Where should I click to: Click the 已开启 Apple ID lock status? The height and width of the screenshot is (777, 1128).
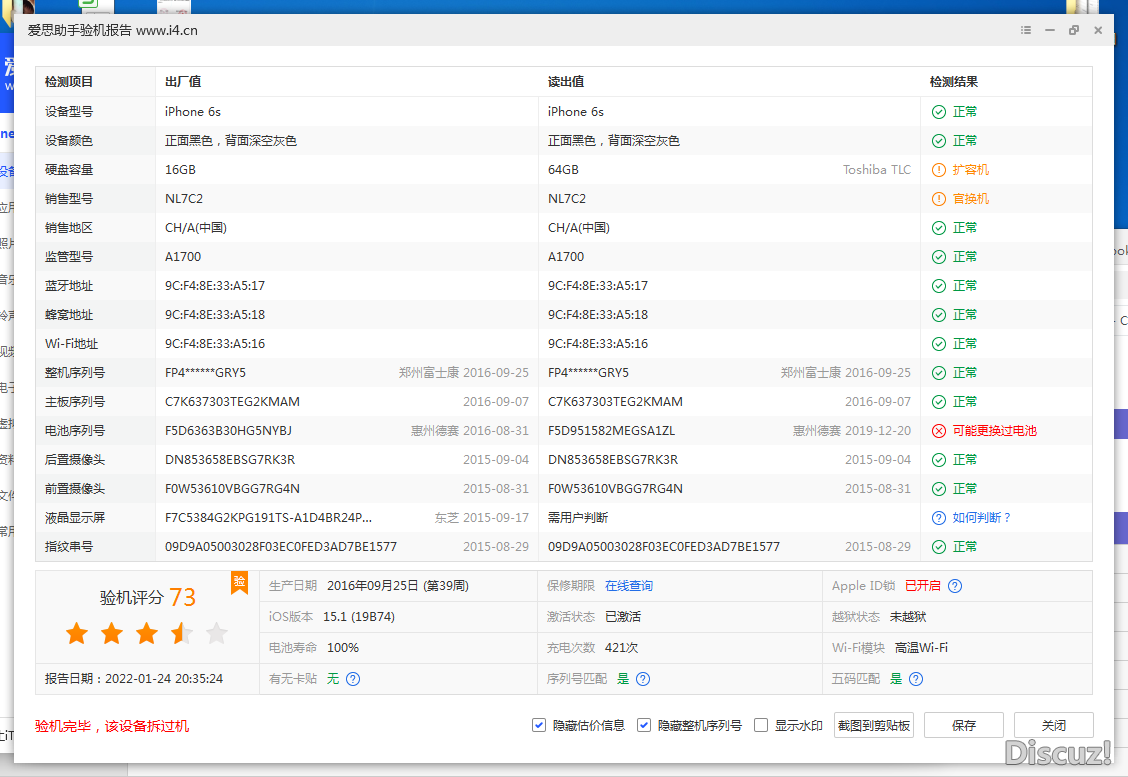[x=922, y=586]
